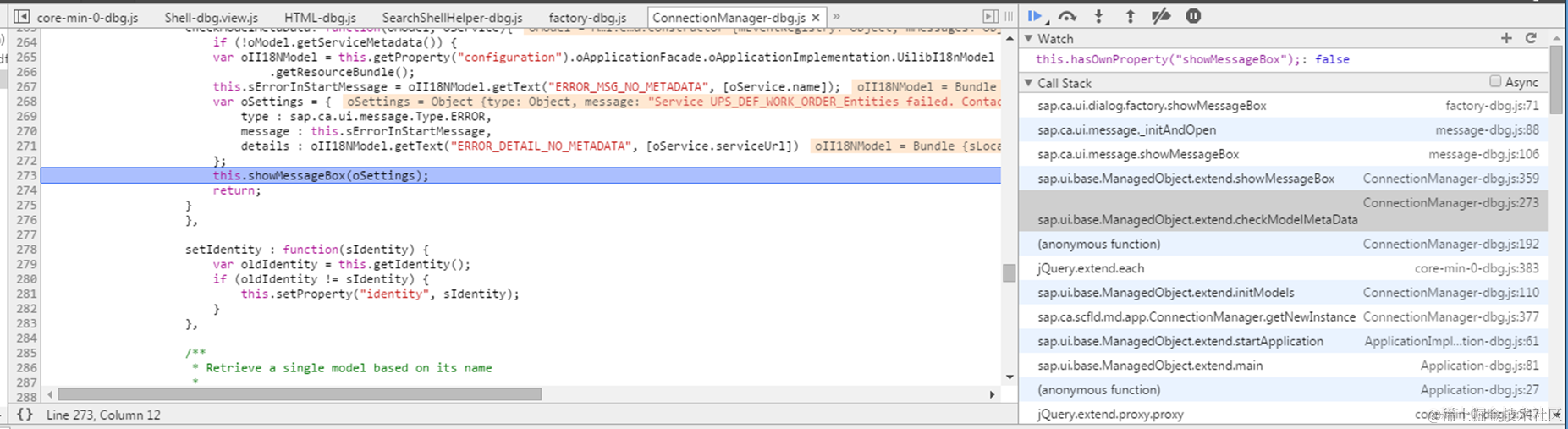Pretty print the source with braces icon

[25, 415]
